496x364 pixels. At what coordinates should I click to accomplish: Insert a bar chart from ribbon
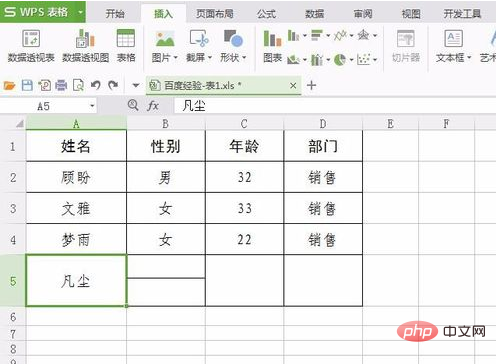coord(317,35)
